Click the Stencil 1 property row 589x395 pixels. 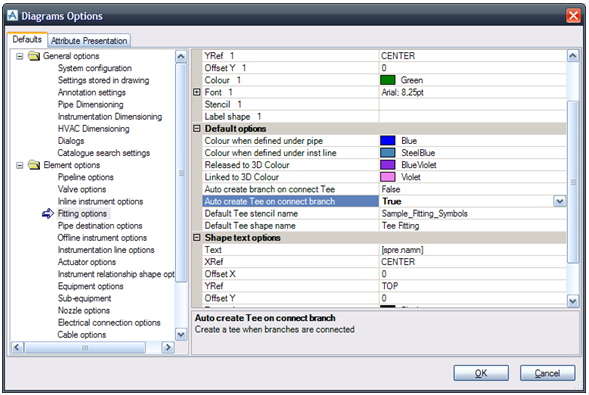coord(384,104)
